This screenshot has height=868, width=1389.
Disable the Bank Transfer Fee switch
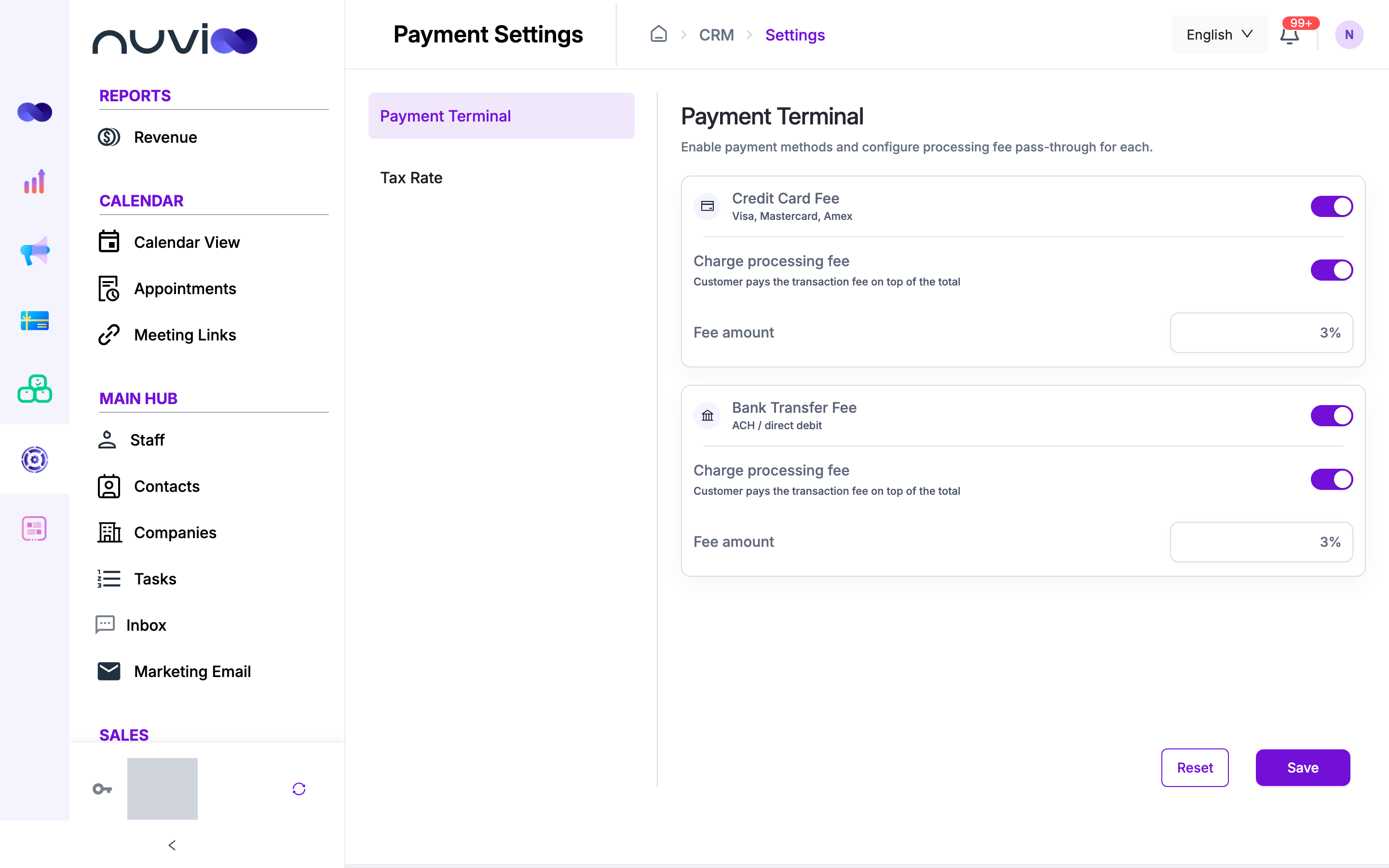pos(1332,416)
